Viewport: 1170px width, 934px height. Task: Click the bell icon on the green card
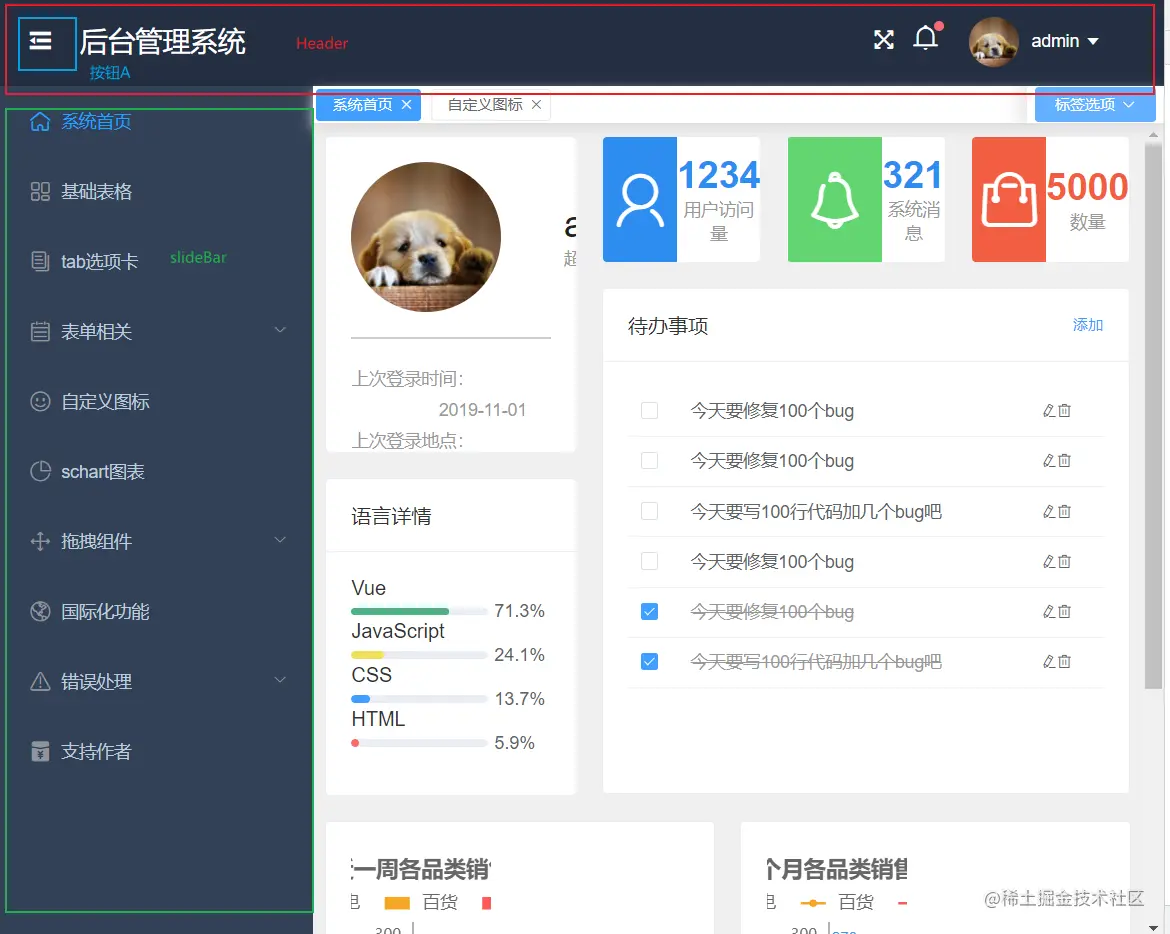(x=834, y=200)
